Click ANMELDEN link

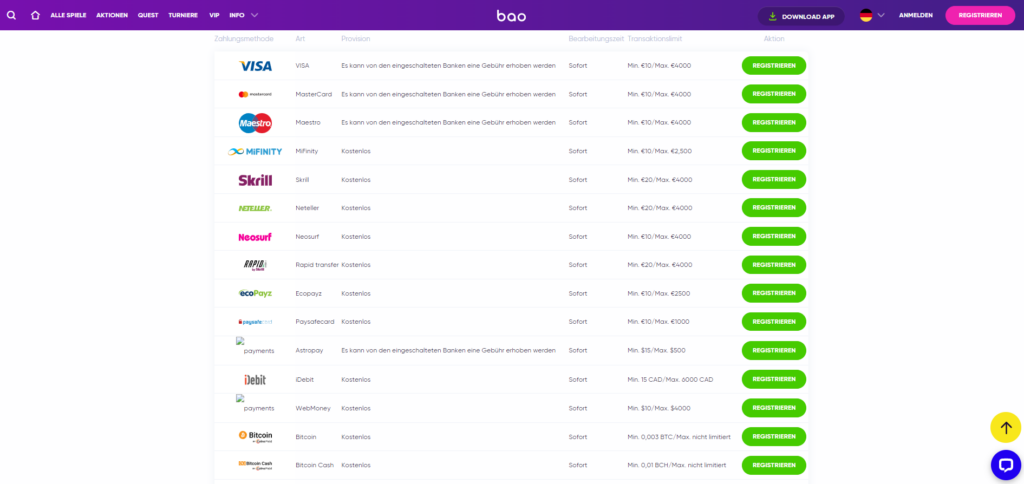(x=916, y=15)
